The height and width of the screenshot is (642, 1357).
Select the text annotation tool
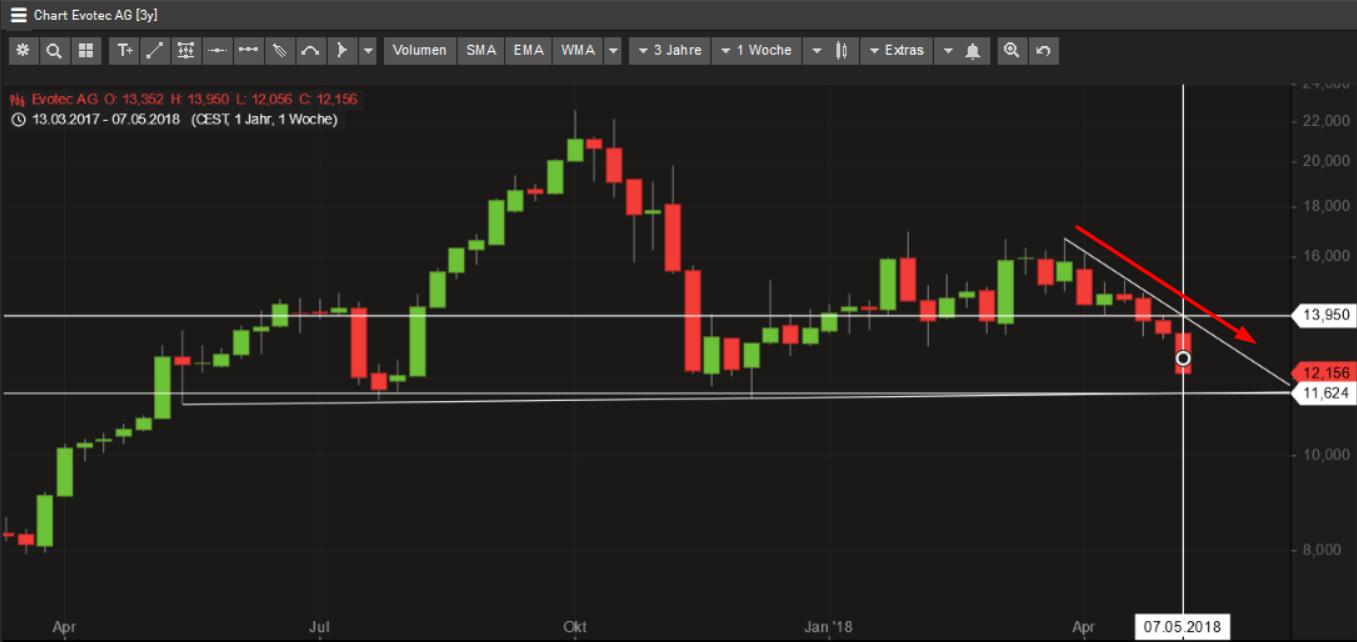pyautogui.click(x=125, y=51)
